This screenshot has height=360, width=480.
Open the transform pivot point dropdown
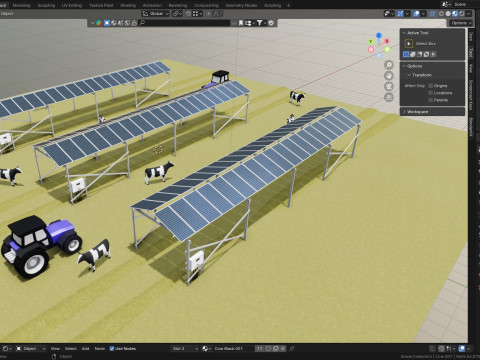coord(177,14)
